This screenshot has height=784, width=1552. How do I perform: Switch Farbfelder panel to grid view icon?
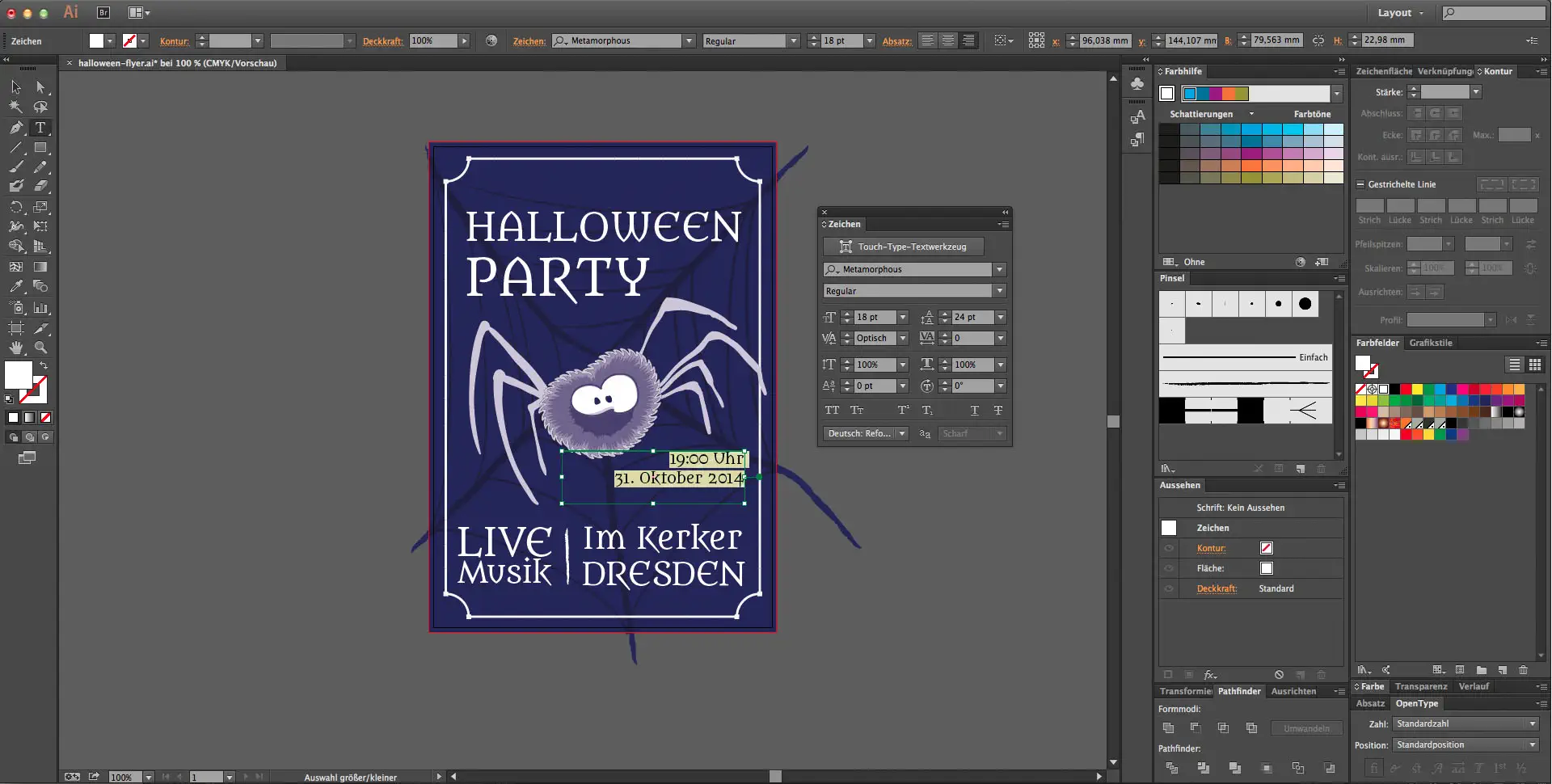coord(1535,365)
